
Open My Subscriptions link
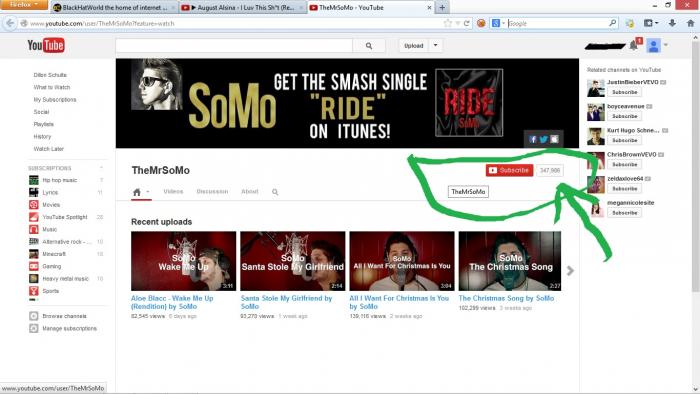tap(55, 100)
